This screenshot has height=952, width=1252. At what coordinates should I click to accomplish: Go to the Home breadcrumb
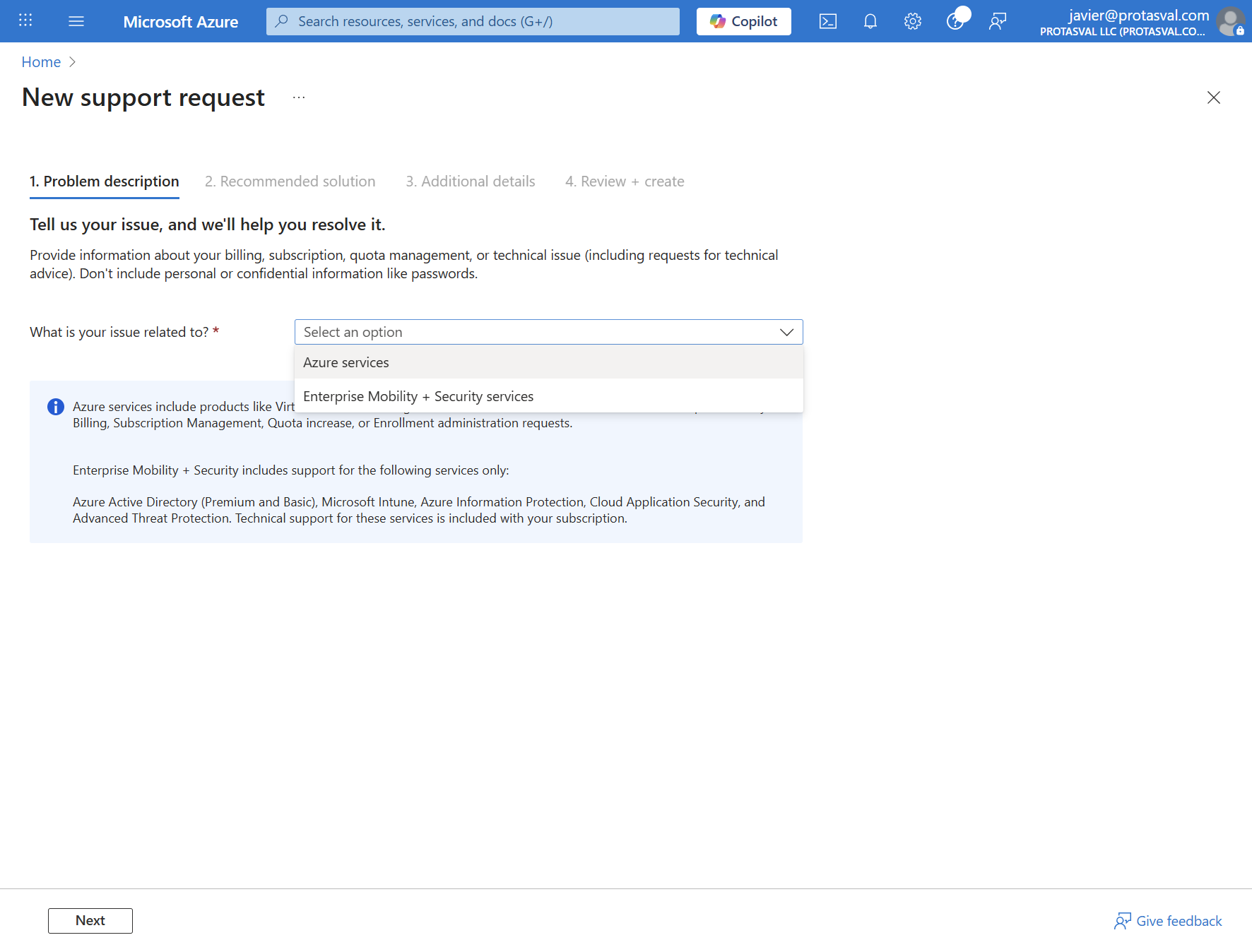point(41,62)
